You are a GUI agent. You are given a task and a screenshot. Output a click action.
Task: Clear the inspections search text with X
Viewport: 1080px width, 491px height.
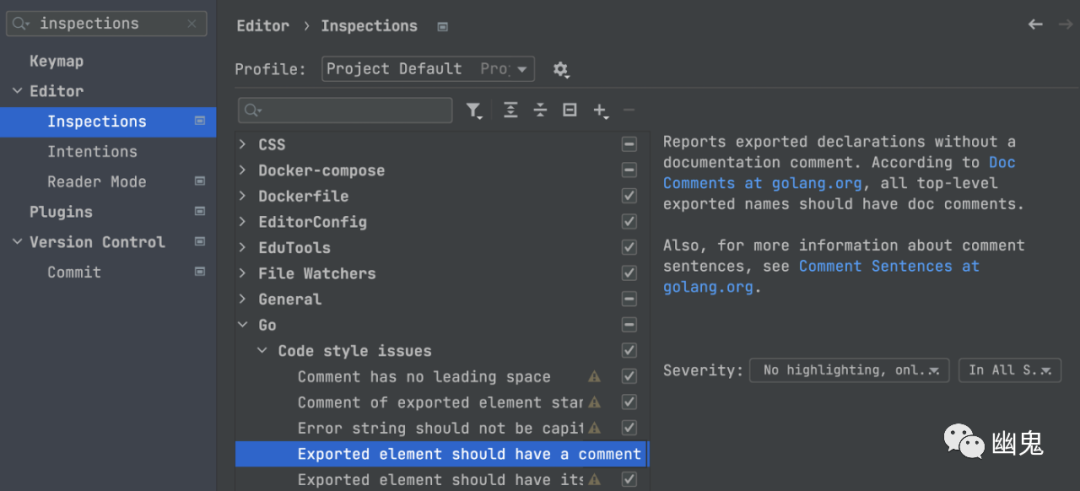tap(192, 24)
